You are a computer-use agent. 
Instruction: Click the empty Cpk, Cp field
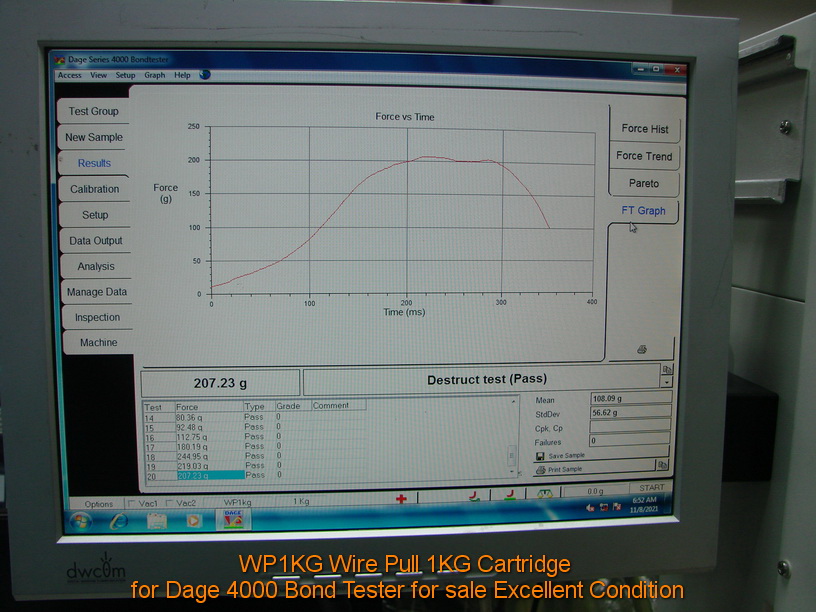(630, 426)
